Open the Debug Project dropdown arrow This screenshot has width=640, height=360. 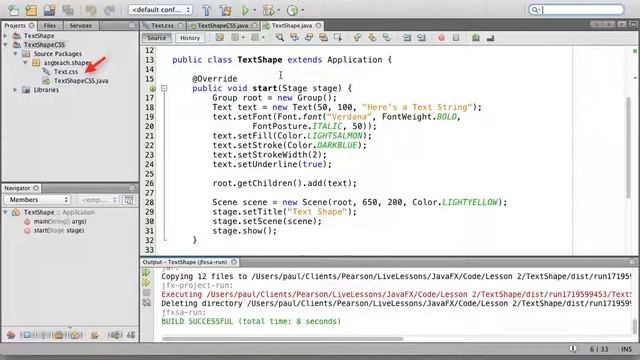coord(279,10)
